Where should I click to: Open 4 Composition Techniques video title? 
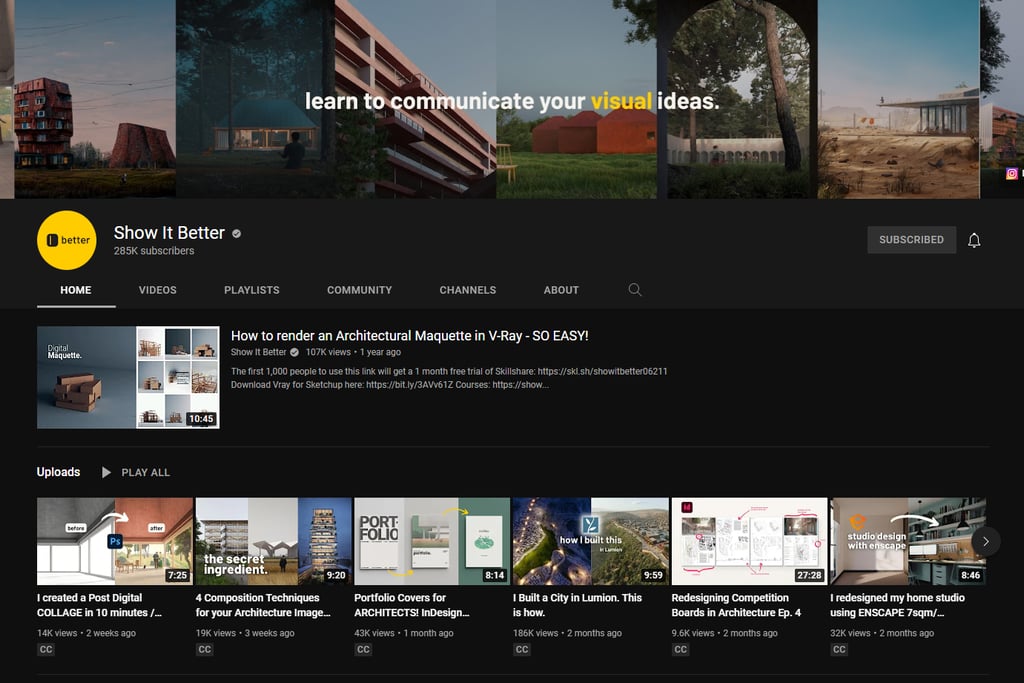[263, 605]
